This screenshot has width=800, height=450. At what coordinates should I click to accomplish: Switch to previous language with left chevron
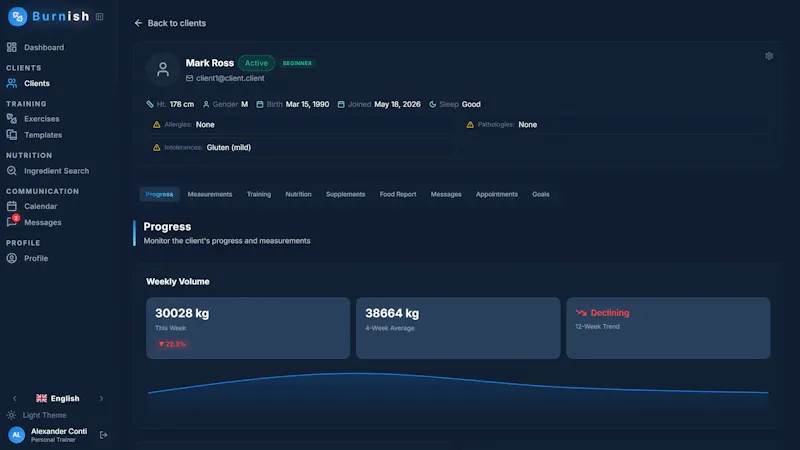(14, 398)
